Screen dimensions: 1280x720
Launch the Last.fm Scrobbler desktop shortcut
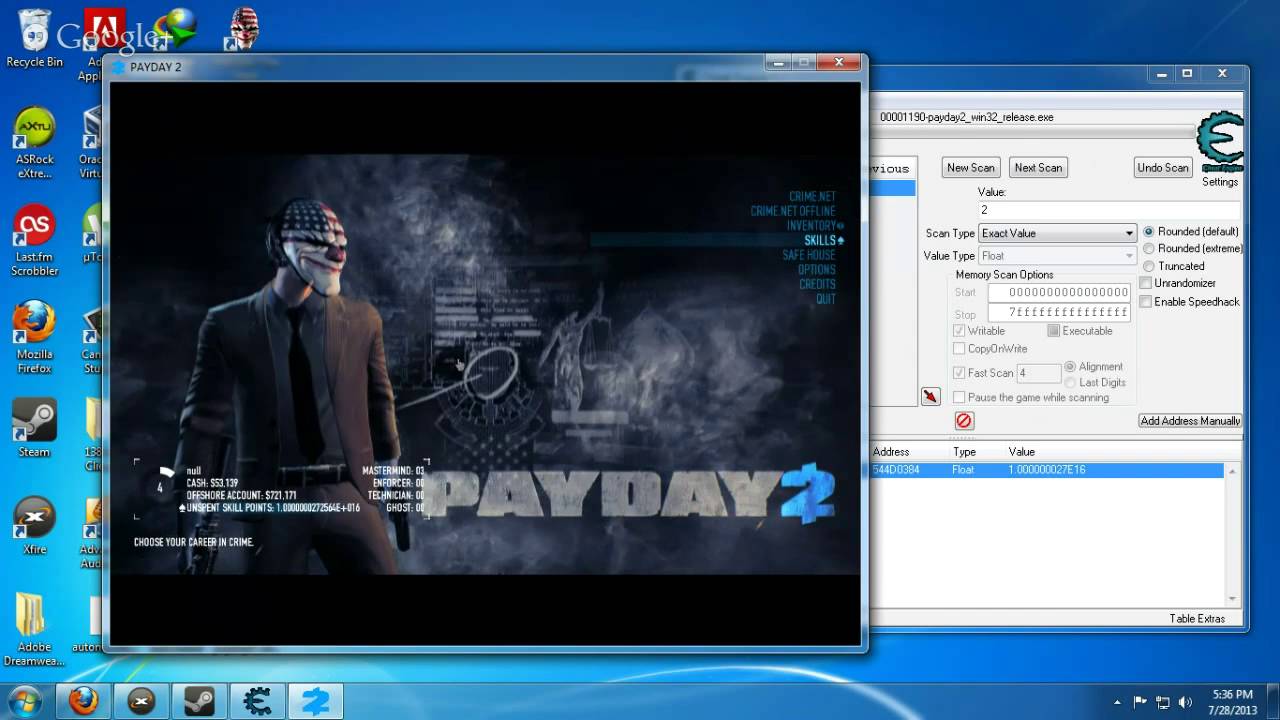click(x=35, y=240)
